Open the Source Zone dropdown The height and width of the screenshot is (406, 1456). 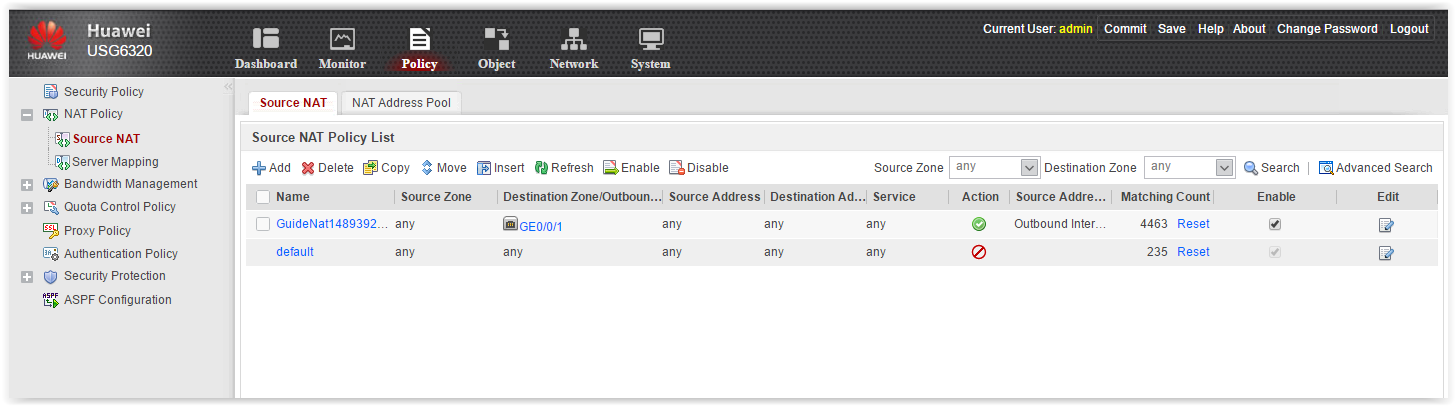(1029, 168)
